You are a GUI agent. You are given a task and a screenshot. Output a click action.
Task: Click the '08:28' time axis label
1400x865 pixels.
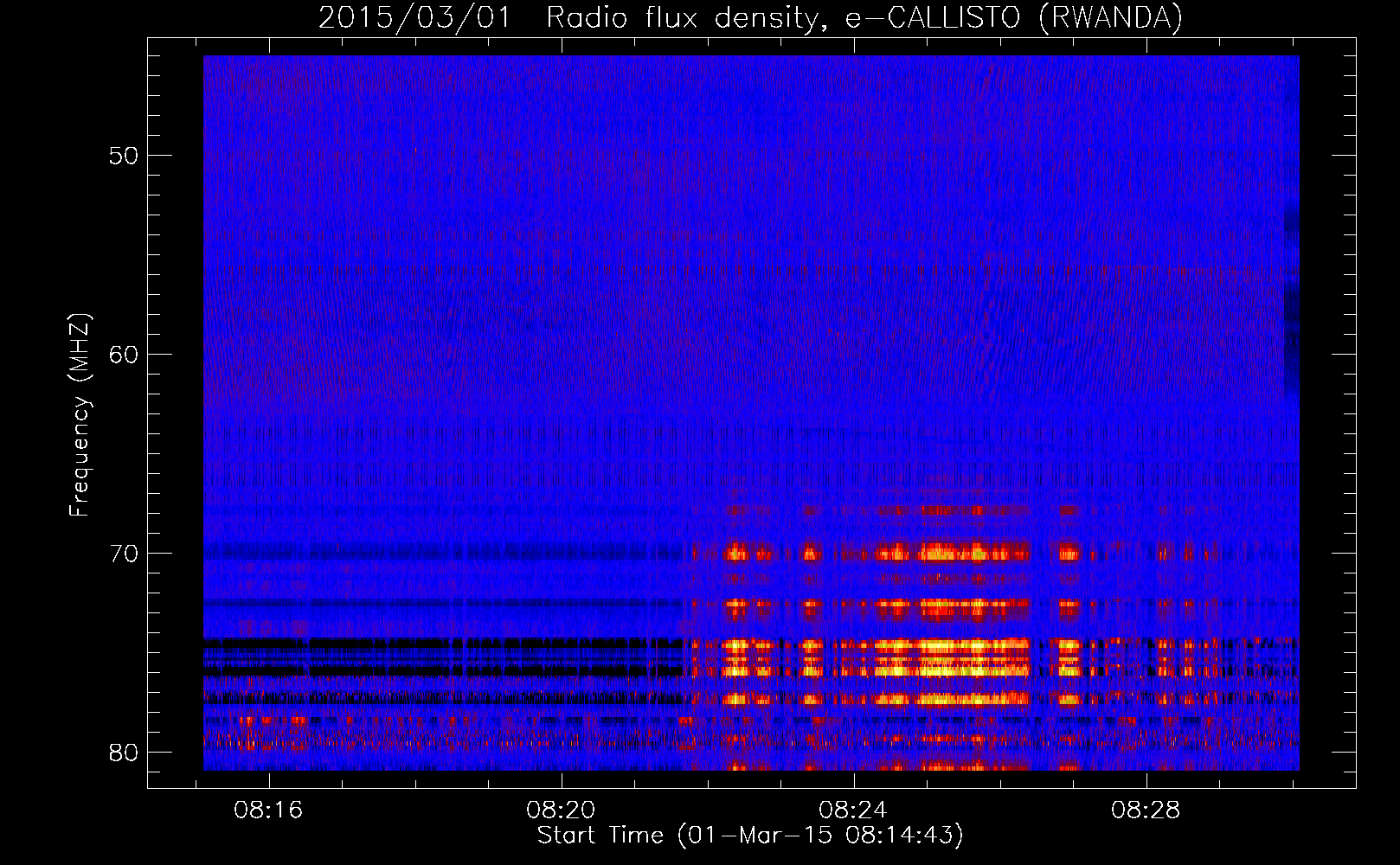point(1146,811)
